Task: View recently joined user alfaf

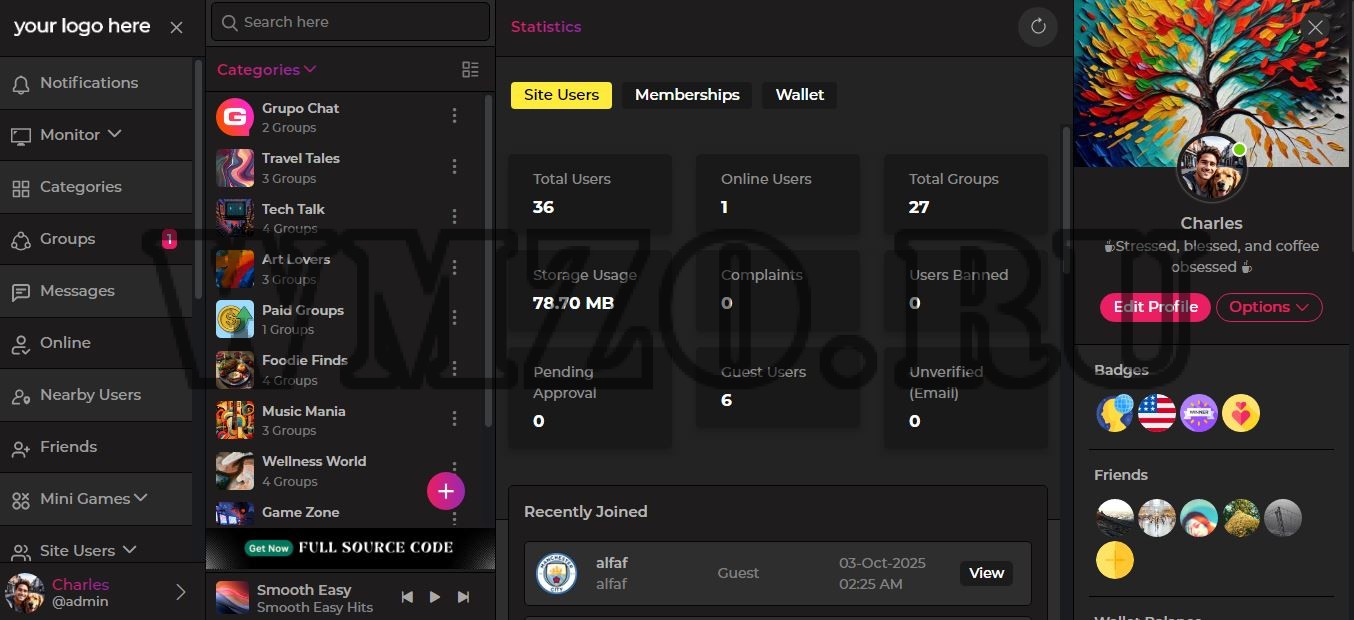Action: (x=986, y=573)
